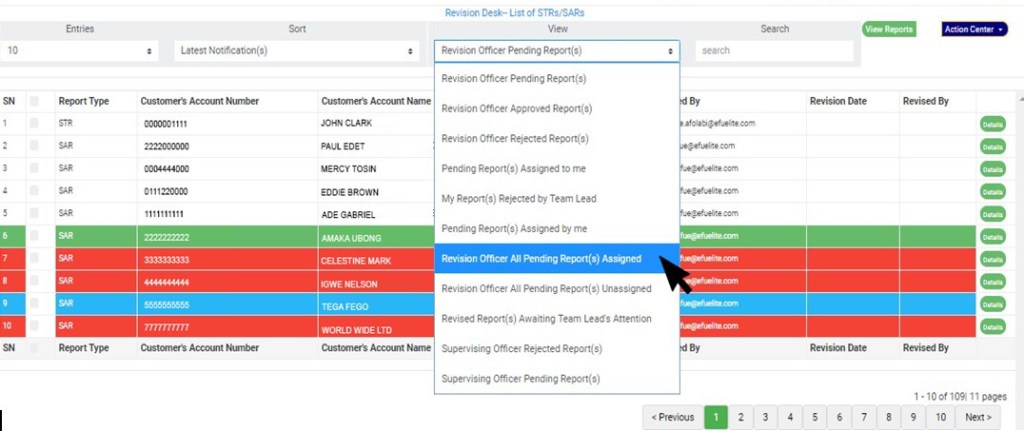Toggle select-all checkbox in table header
1024x431 pixels.
(35, 101)
